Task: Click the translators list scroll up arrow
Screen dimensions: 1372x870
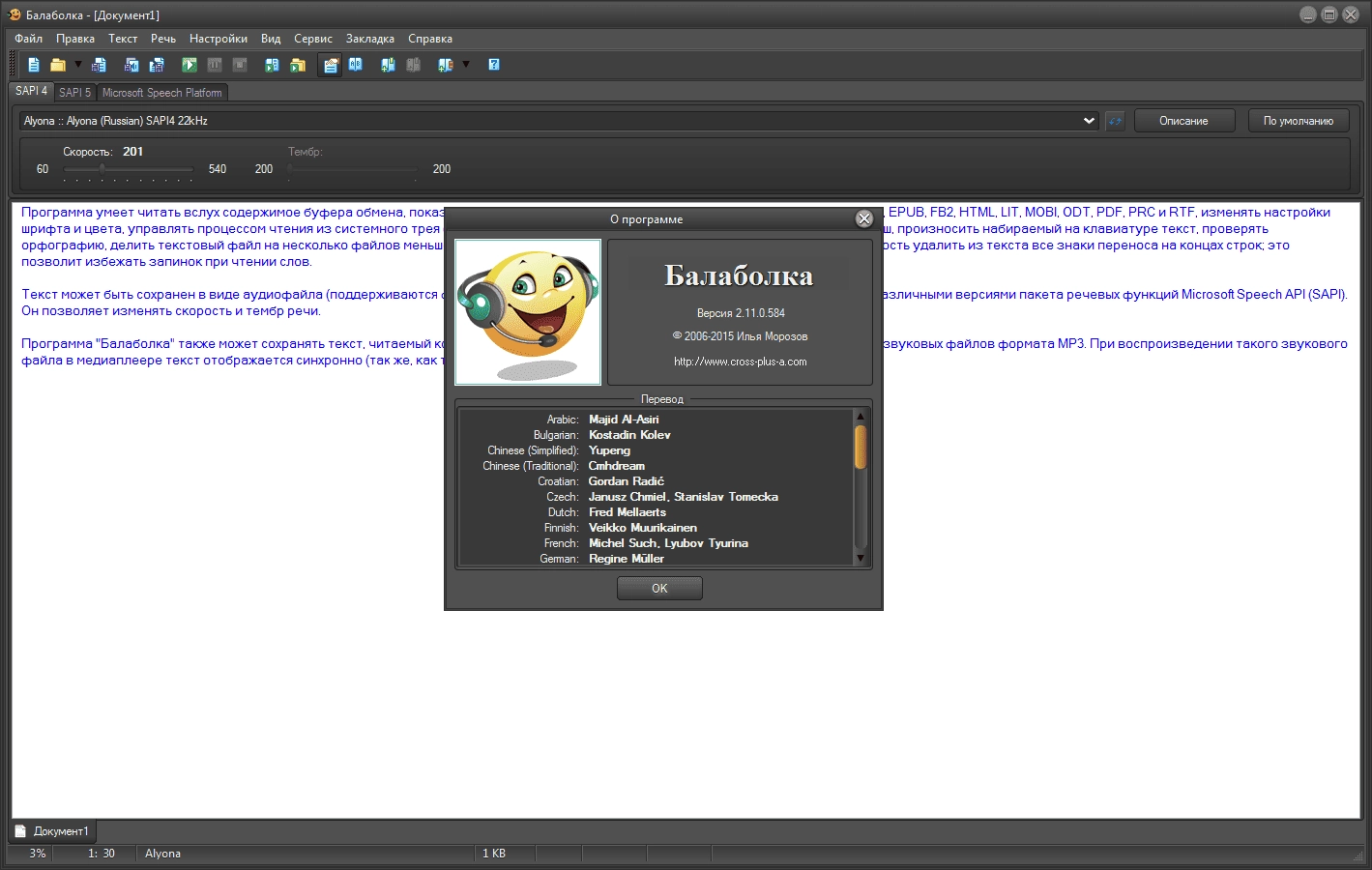Action: pos(860,417)
